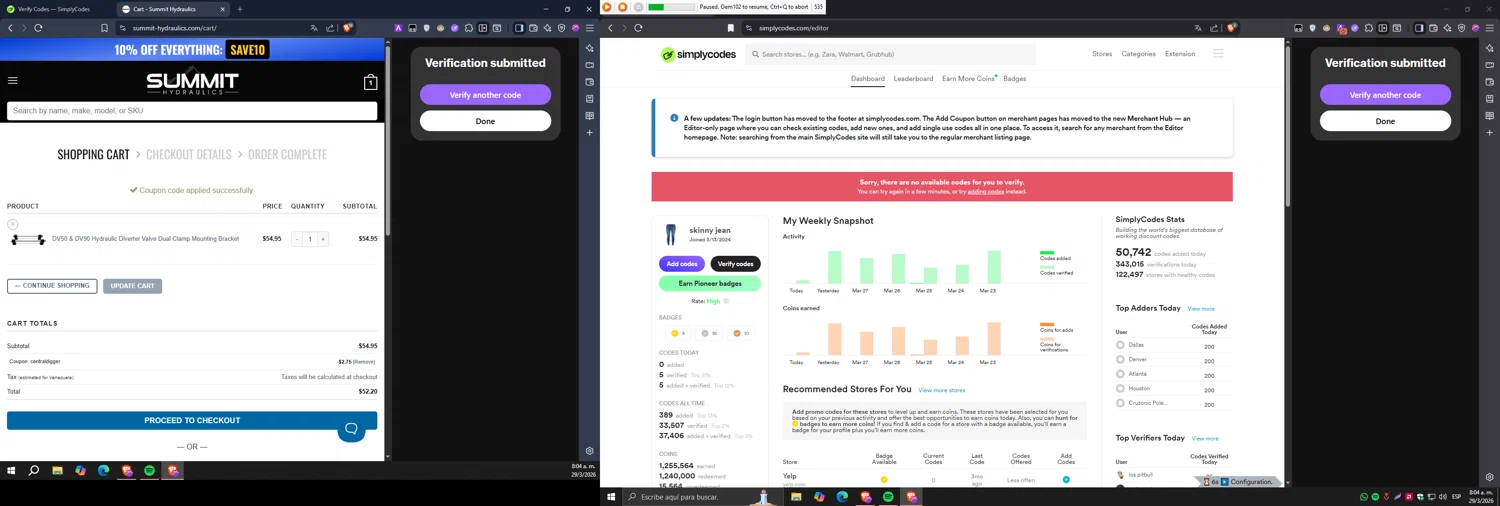Open diverter valve bracket product thumbnail
Viewport: 1500px width, 506px height.
[x=28, y=239]
